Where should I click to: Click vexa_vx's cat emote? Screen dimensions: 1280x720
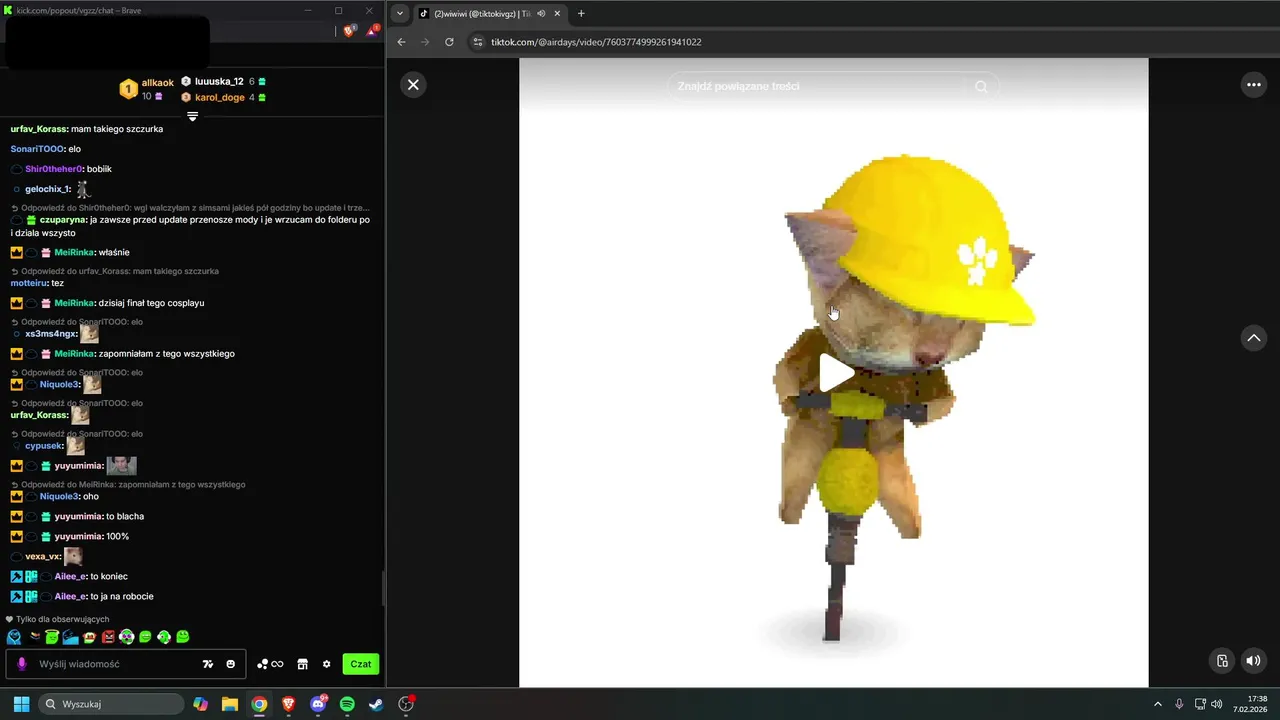[73, 556]
